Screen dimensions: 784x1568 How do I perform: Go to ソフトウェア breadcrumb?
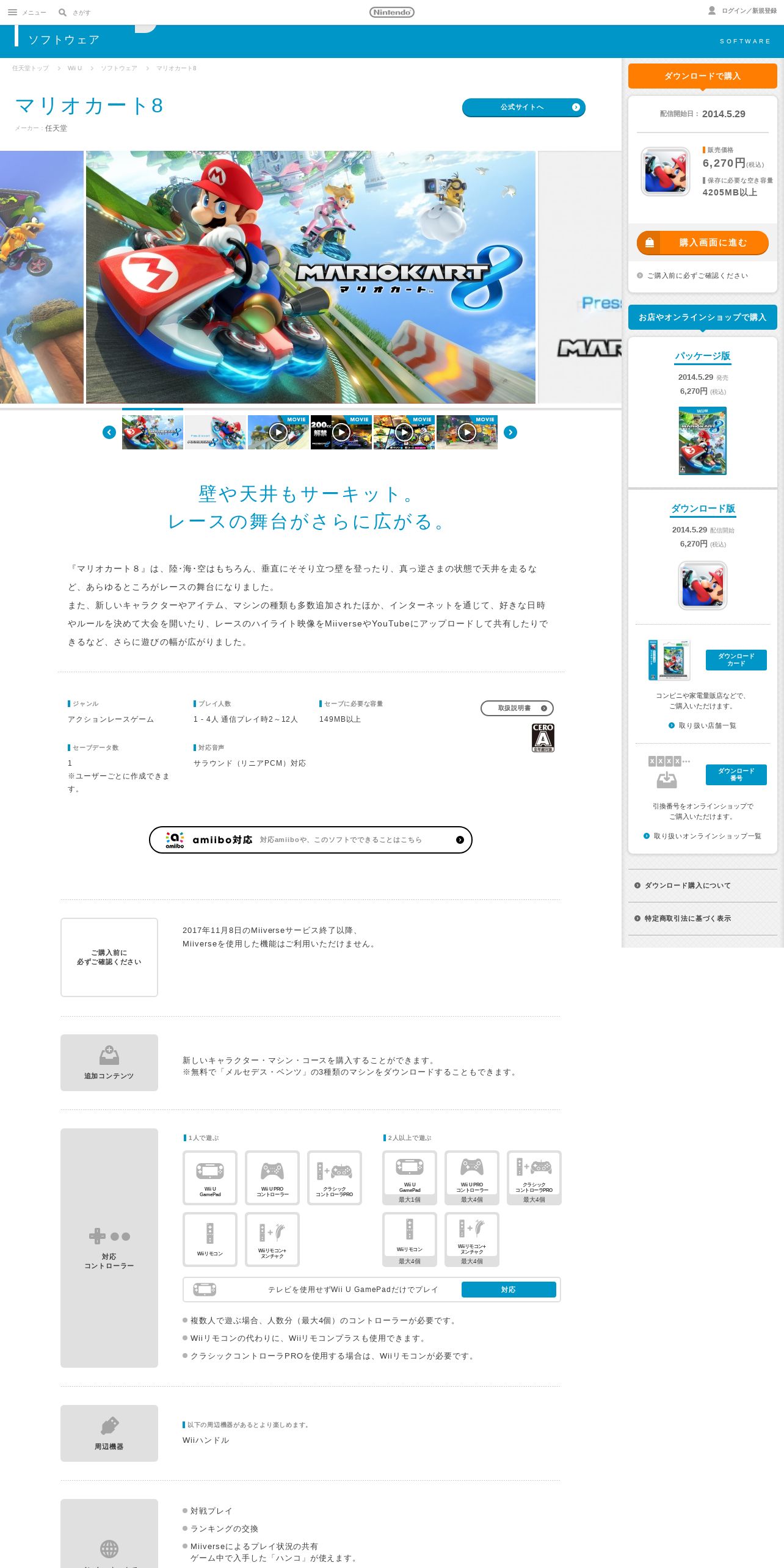119,68
